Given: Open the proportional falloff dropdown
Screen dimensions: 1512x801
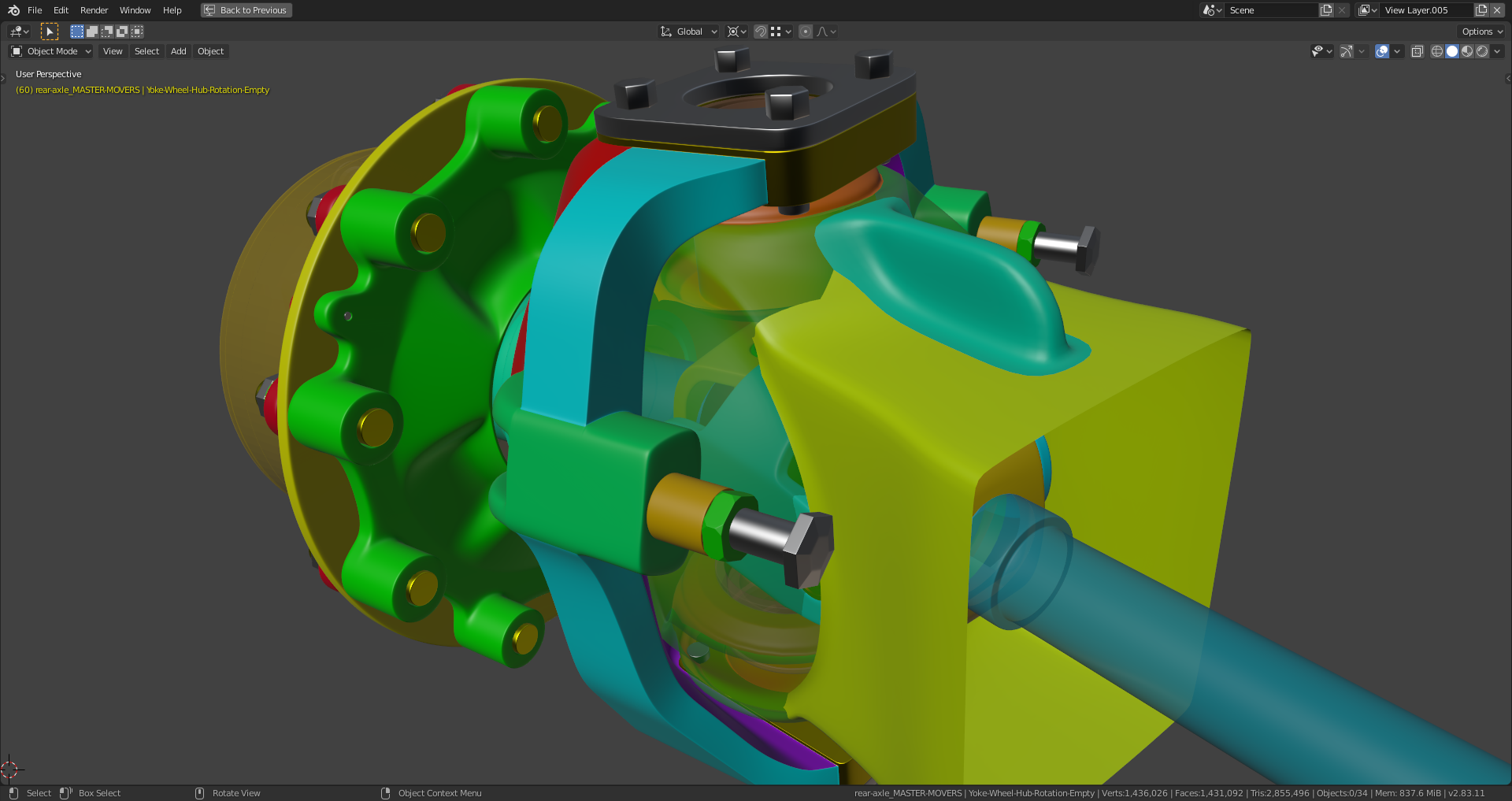Looking at the screenshot, I should pyautogui.click(x=826, y=32).
